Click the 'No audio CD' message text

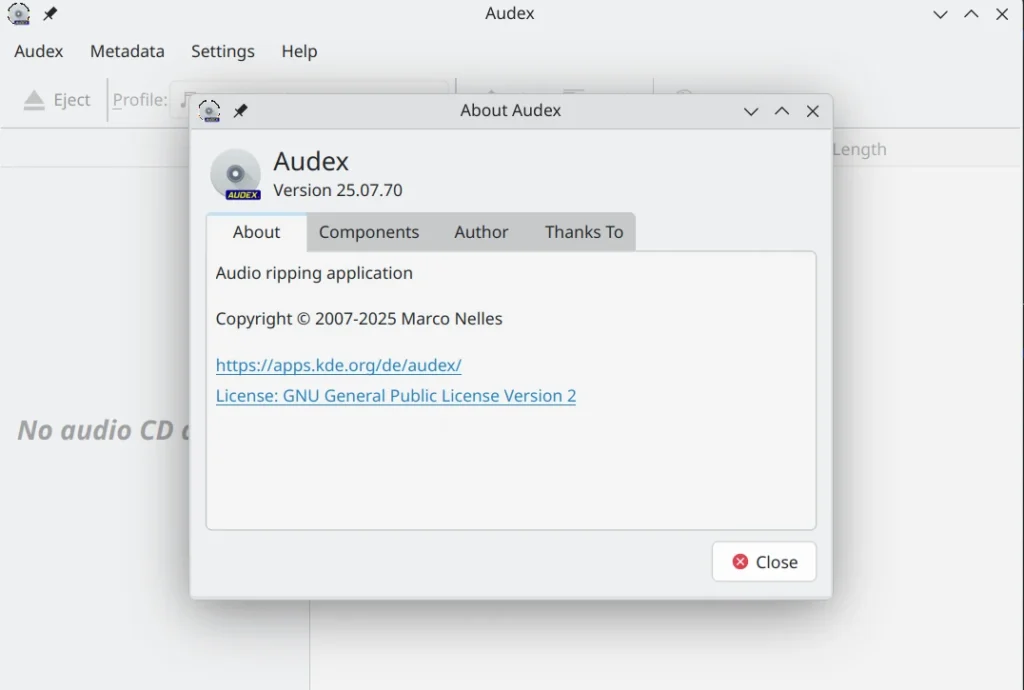coord(103,430)
